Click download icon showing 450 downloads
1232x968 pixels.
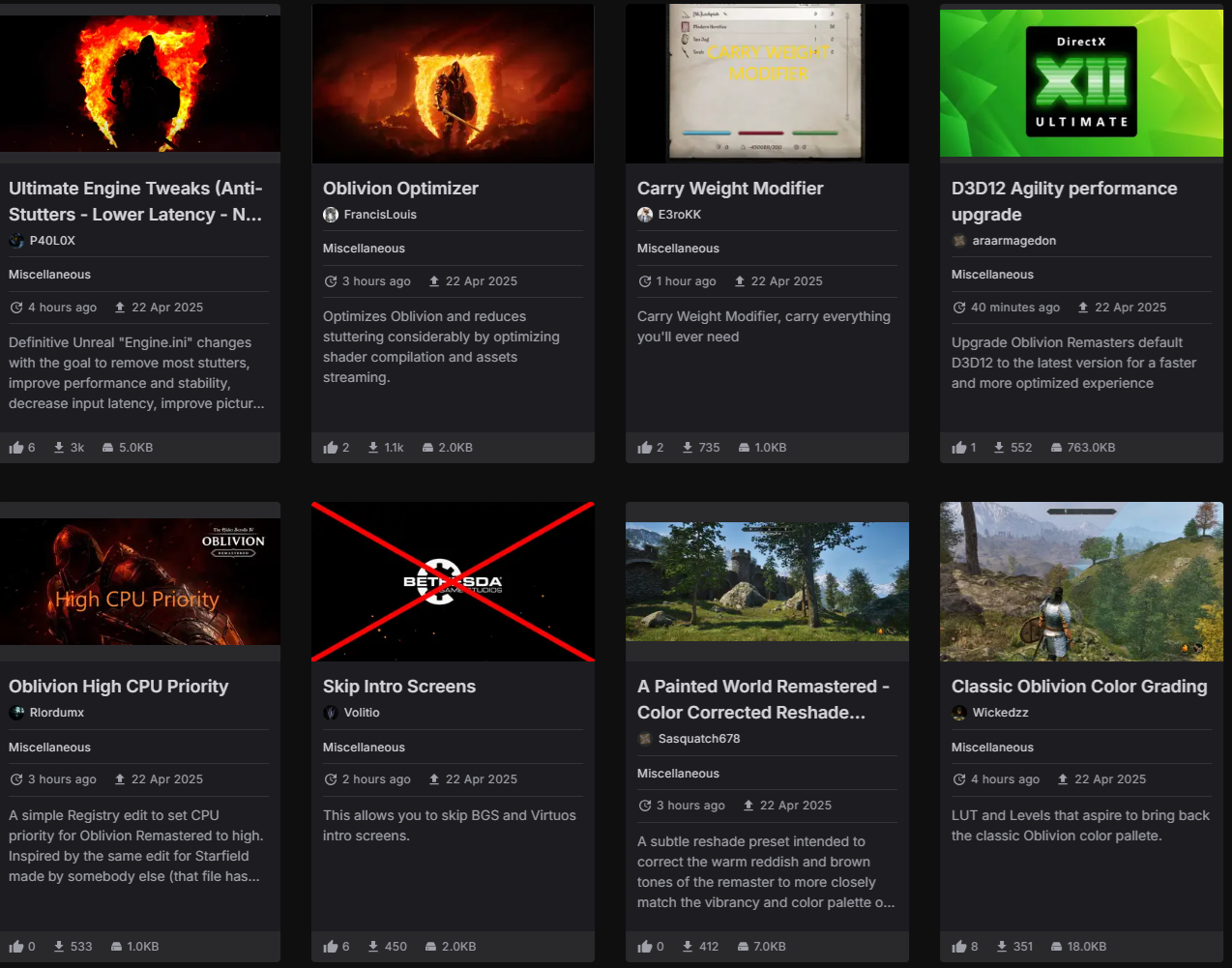[373, 947]
